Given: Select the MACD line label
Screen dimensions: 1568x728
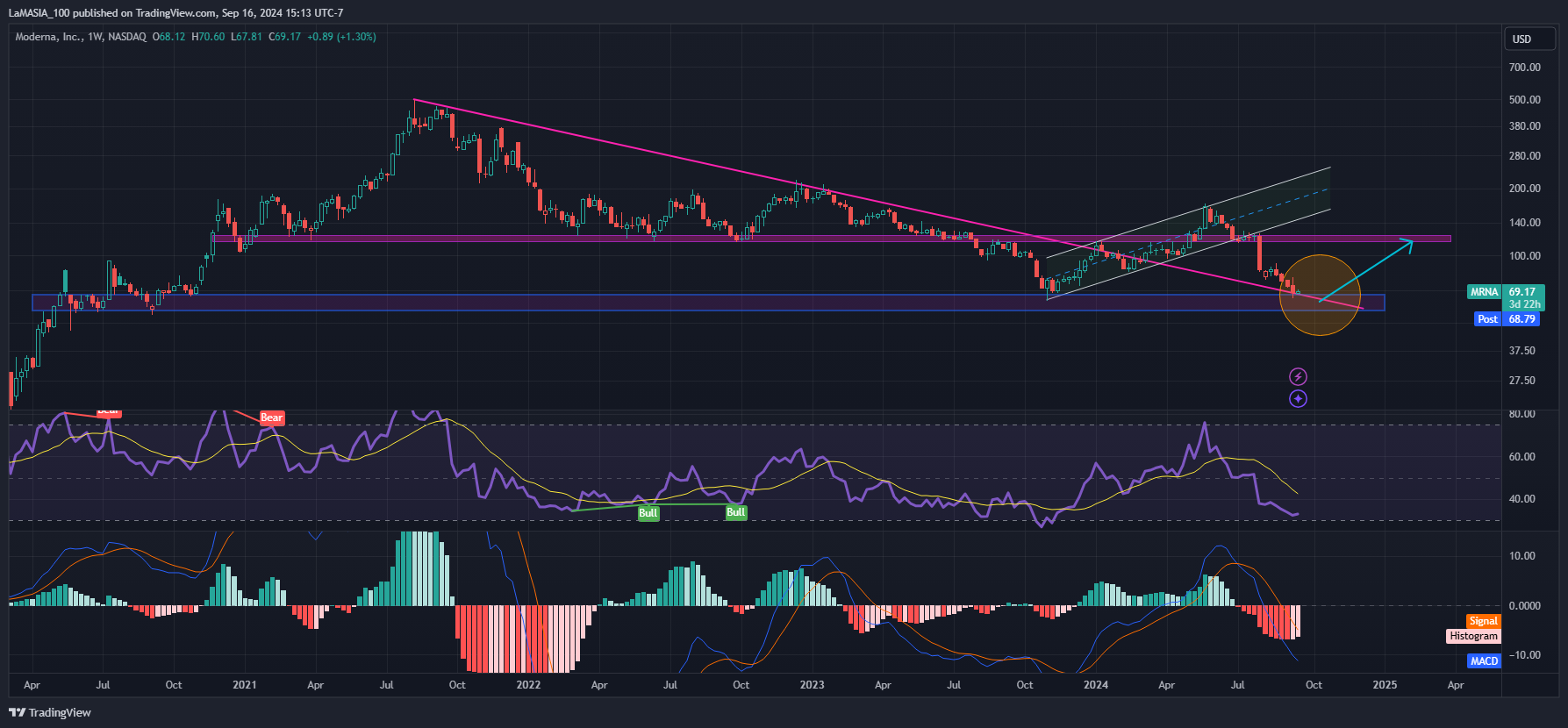Looking at the screenshot, I should tap(1484, 661).
